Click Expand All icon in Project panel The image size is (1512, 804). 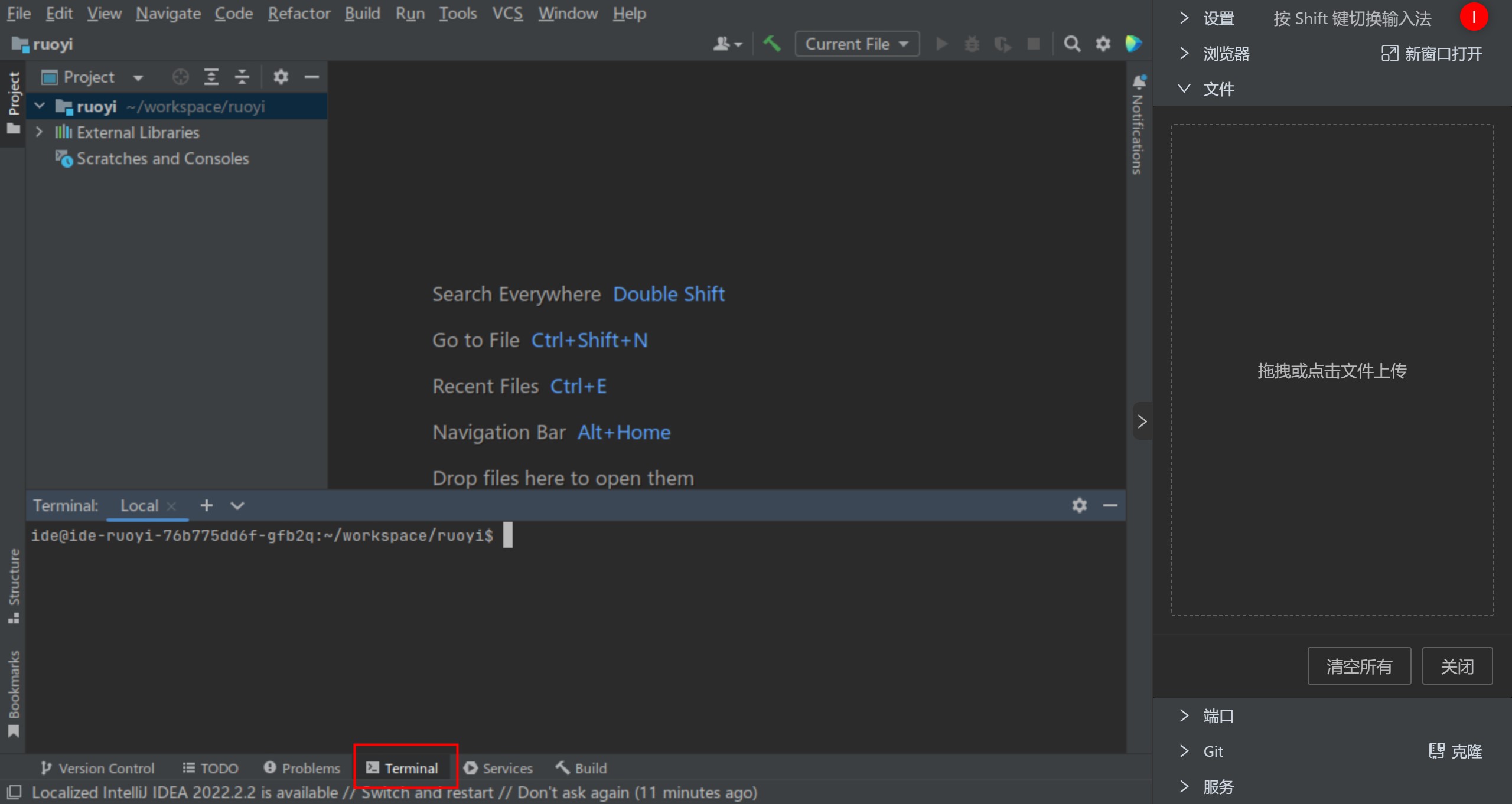pos(211,77)
